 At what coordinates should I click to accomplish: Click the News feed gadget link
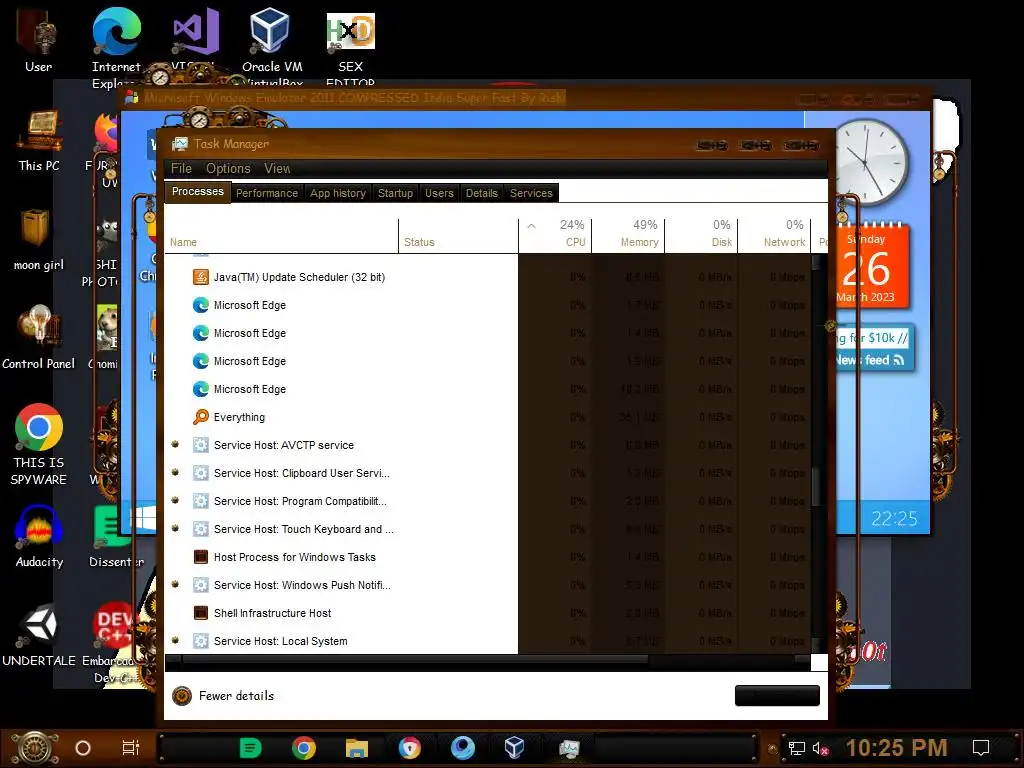tap(870, 360)
